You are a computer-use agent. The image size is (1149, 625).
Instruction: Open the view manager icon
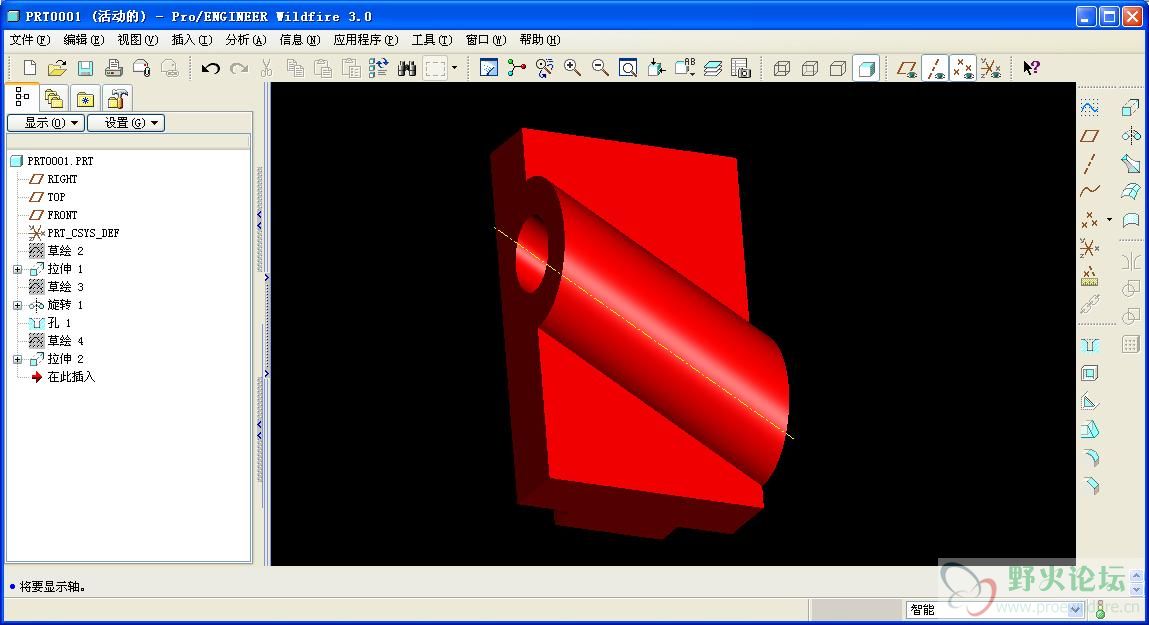(x=741, y=68)
